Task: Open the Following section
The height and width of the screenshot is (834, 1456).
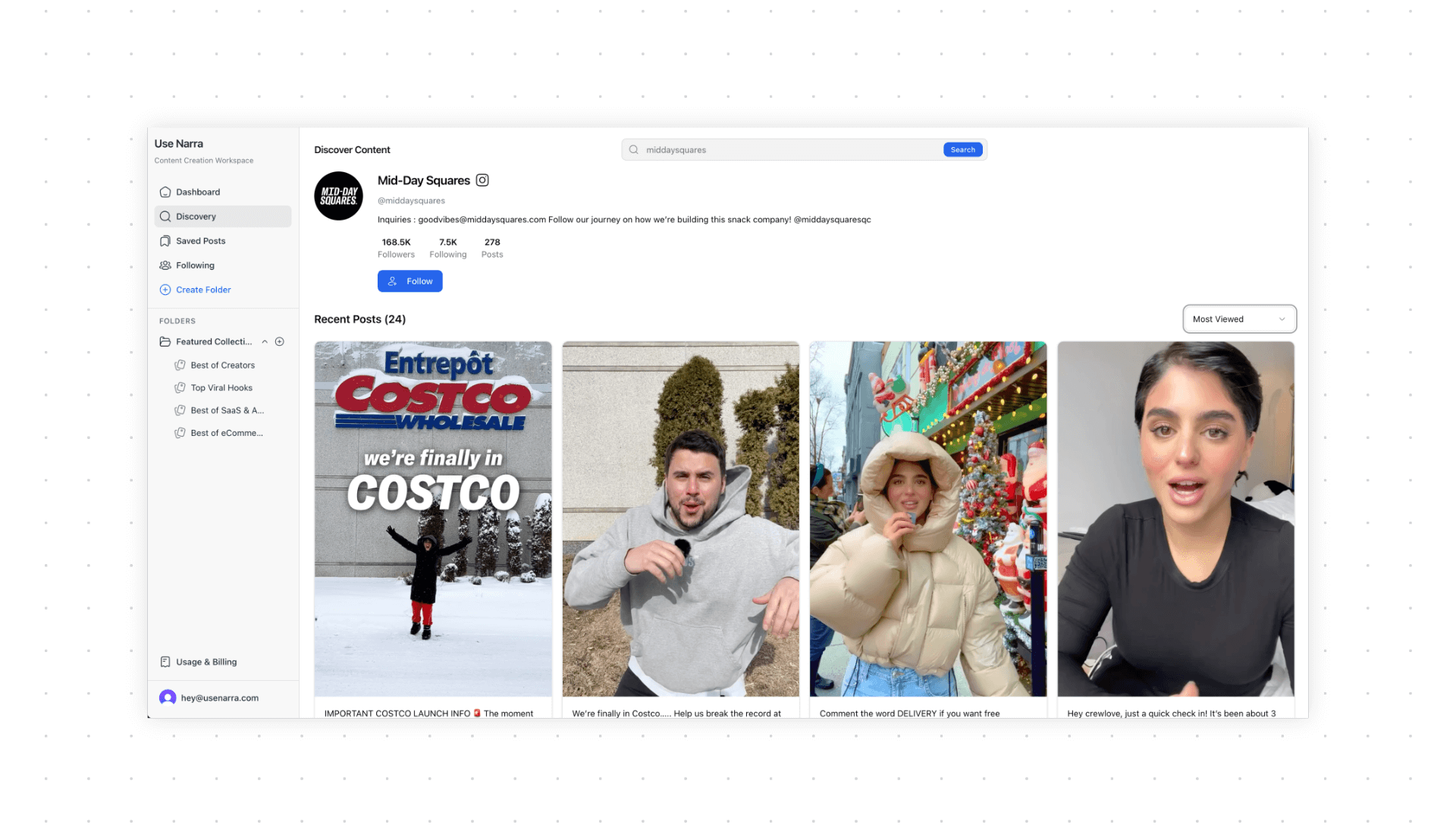Action: pos(195,265)
